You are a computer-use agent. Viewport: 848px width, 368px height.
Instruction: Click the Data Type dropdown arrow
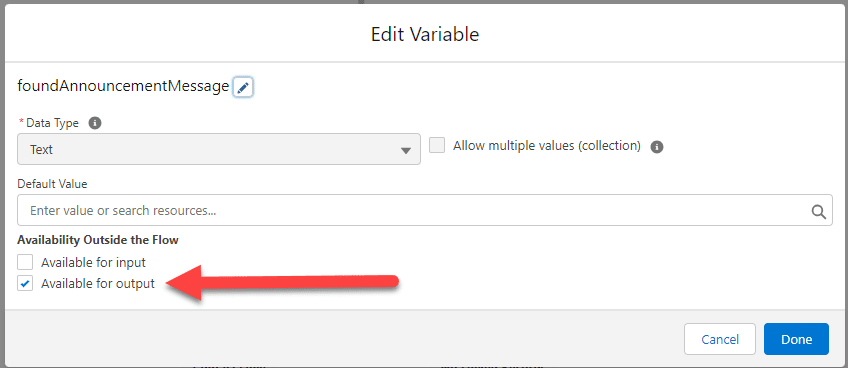(406, 150)
